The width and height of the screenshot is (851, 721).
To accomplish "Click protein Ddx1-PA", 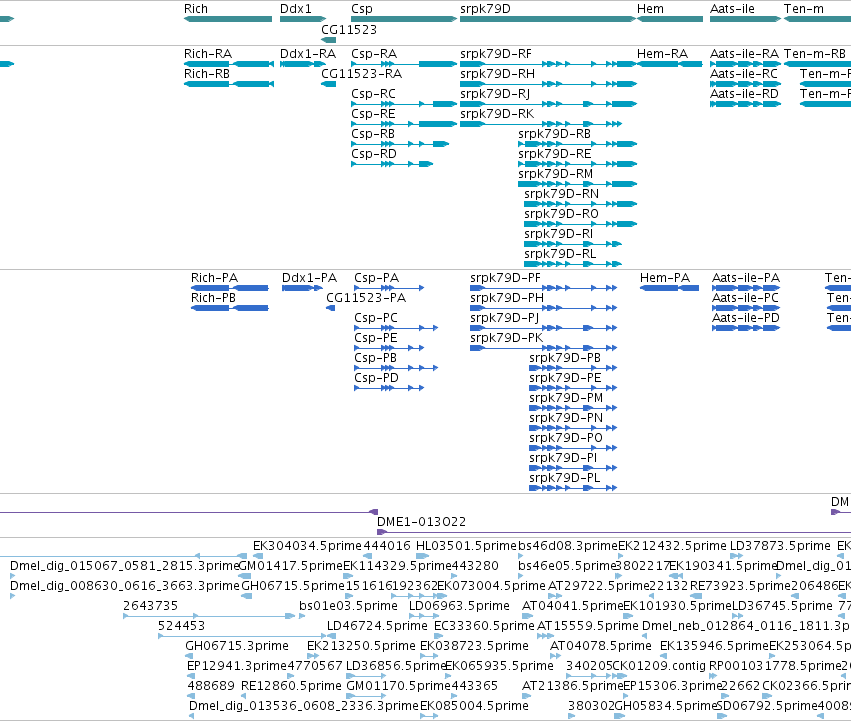I will click(302, 288).
